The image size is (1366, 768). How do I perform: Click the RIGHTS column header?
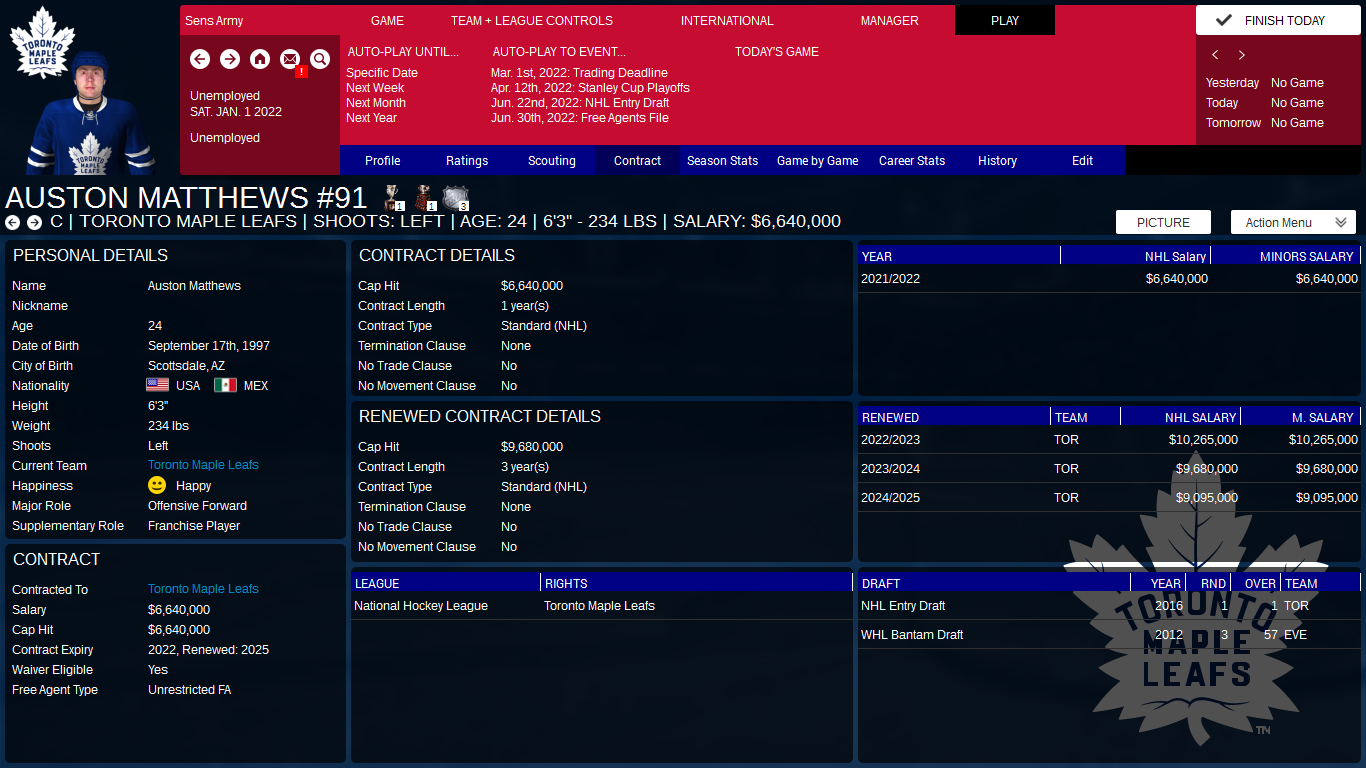697,583
